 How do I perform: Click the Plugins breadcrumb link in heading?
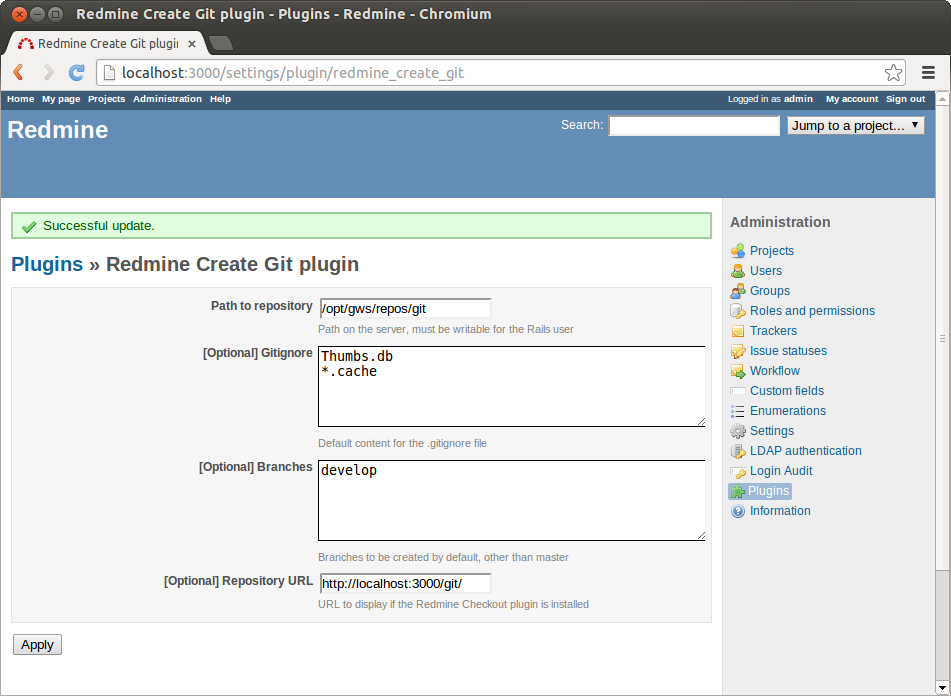[47, 264]
